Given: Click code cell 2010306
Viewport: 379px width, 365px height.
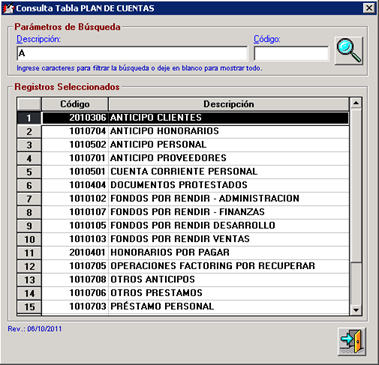Looking at the screenshot, I should click(x=75, y=118).
